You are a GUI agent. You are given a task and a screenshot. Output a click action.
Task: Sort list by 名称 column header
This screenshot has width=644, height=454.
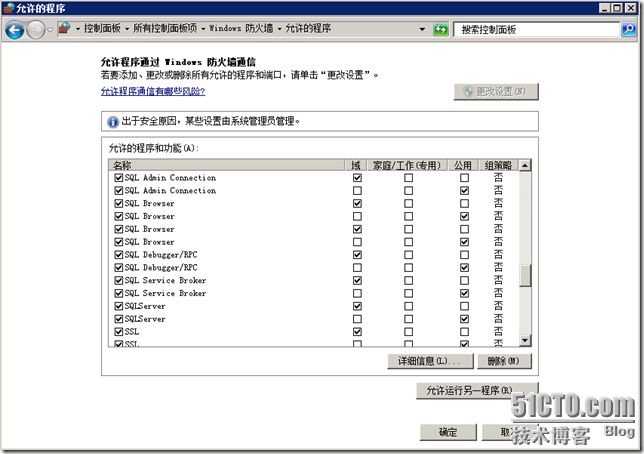point(226,165)
